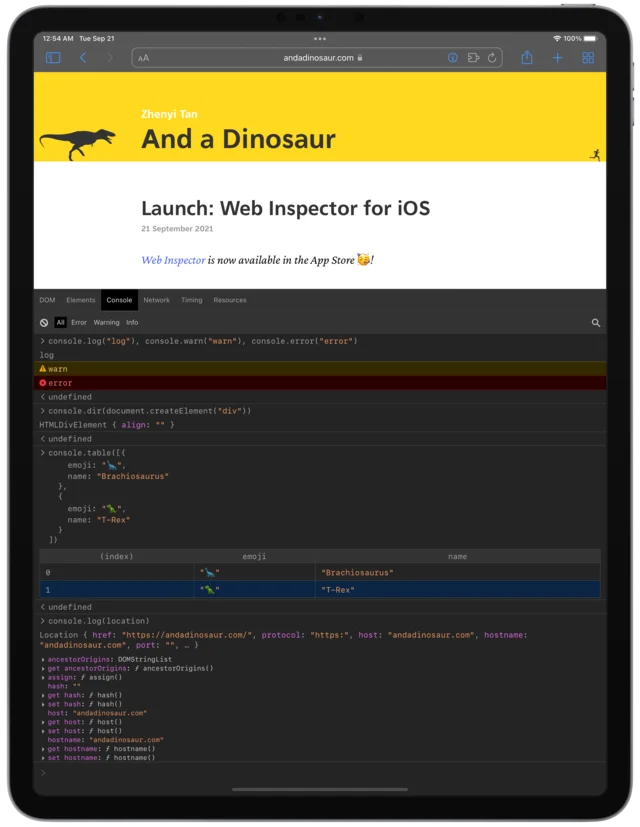Image resolution: width=640 pixels, height=827 pixels.
Task: Click the Launch: Web Inspector for iOS heading
Action: click(285, 208)
